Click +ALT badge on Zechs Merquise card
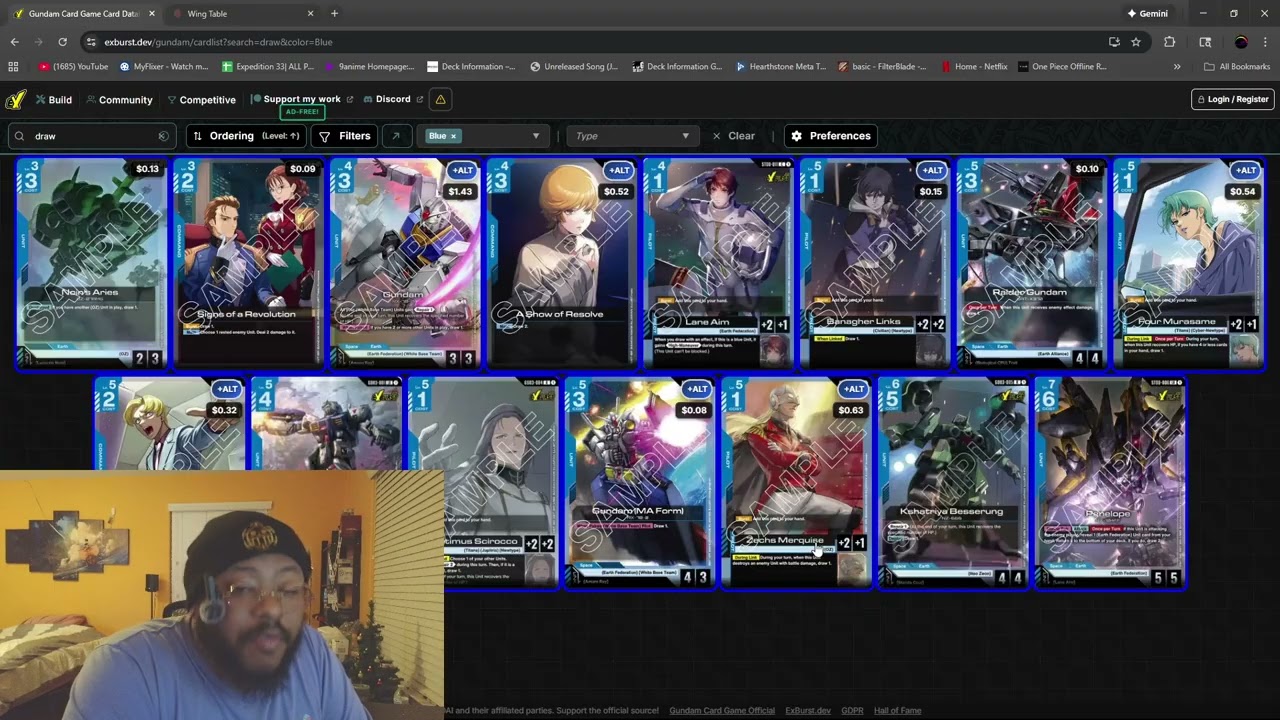The image size is (1280, 720). 852,389
